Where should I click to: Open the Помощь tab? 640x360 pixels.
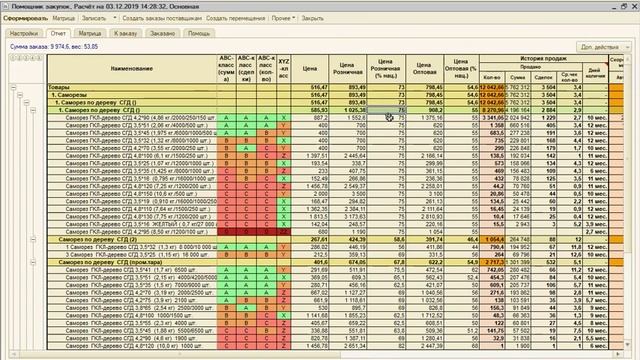199,33
